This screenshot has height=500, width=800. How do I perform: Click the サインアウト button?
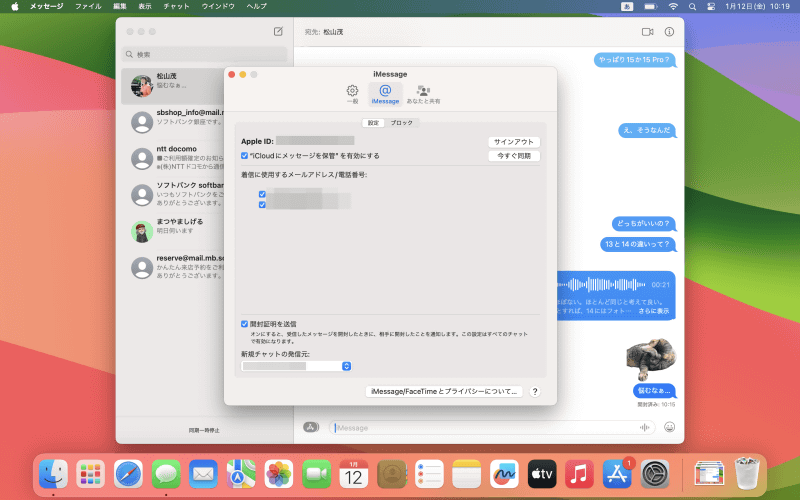click(x=514, y=142)
